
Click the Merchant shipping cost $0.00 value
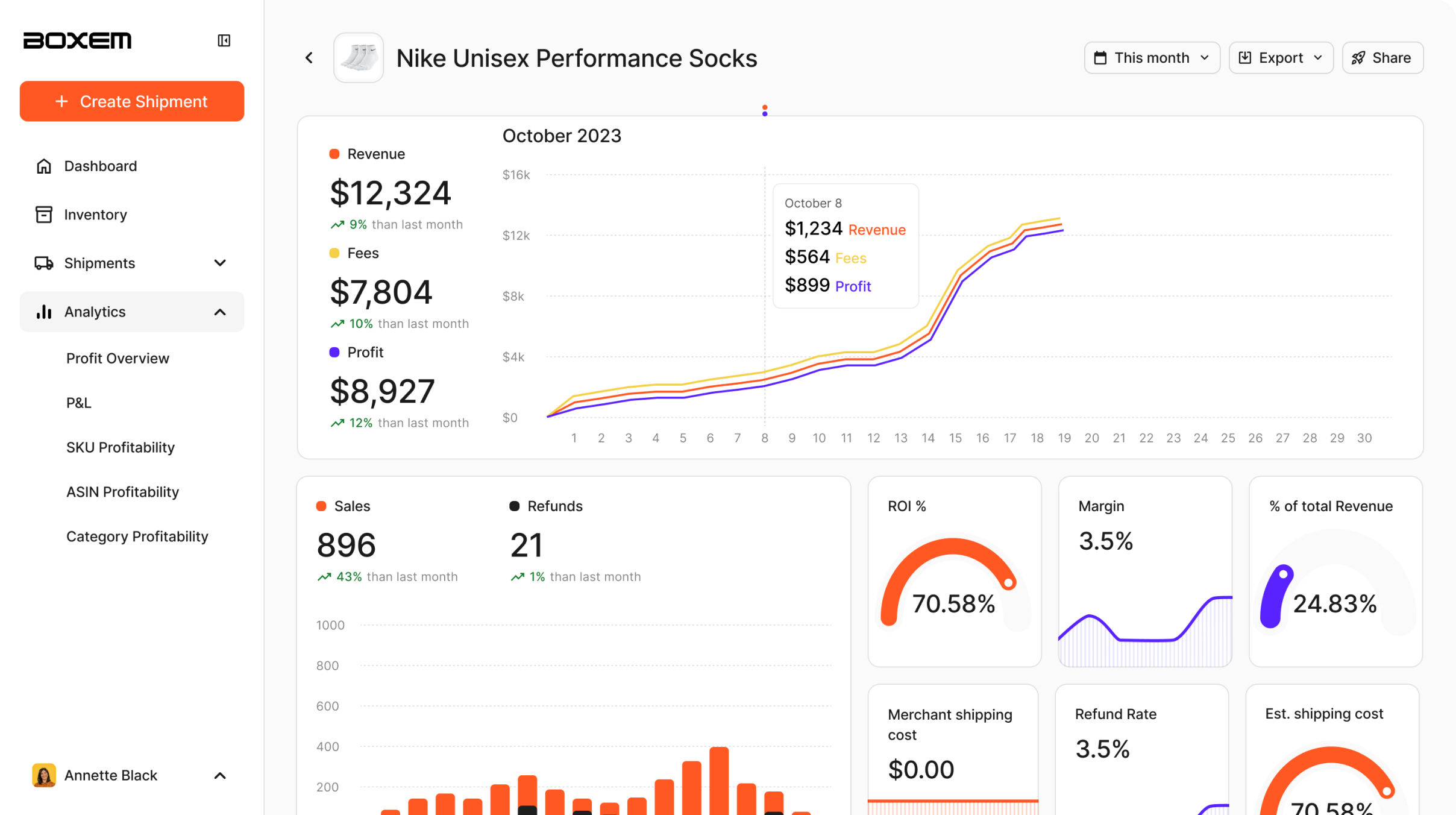[921, 770]
